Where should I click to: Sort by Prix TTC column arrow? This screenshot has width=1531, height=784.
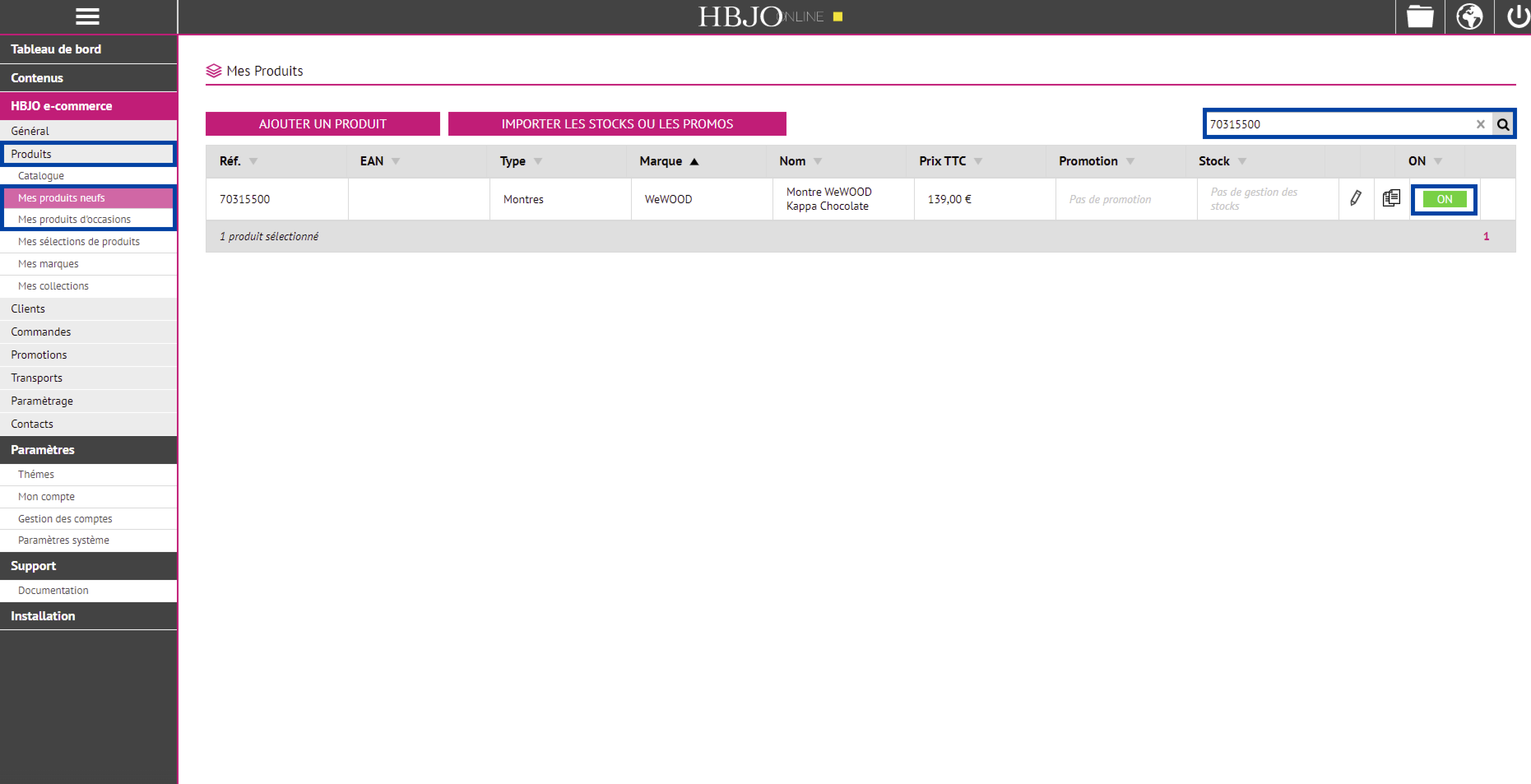coord(978,162)
